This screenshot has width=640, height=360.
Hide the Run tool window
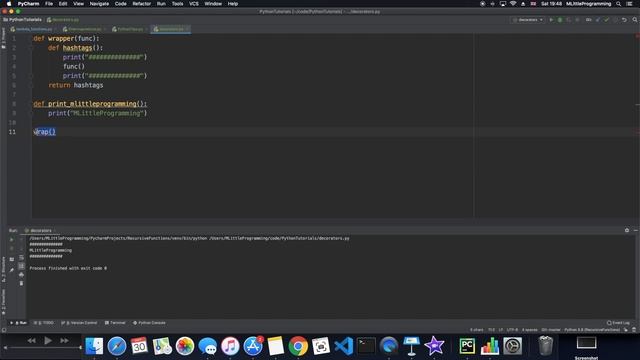636,230
